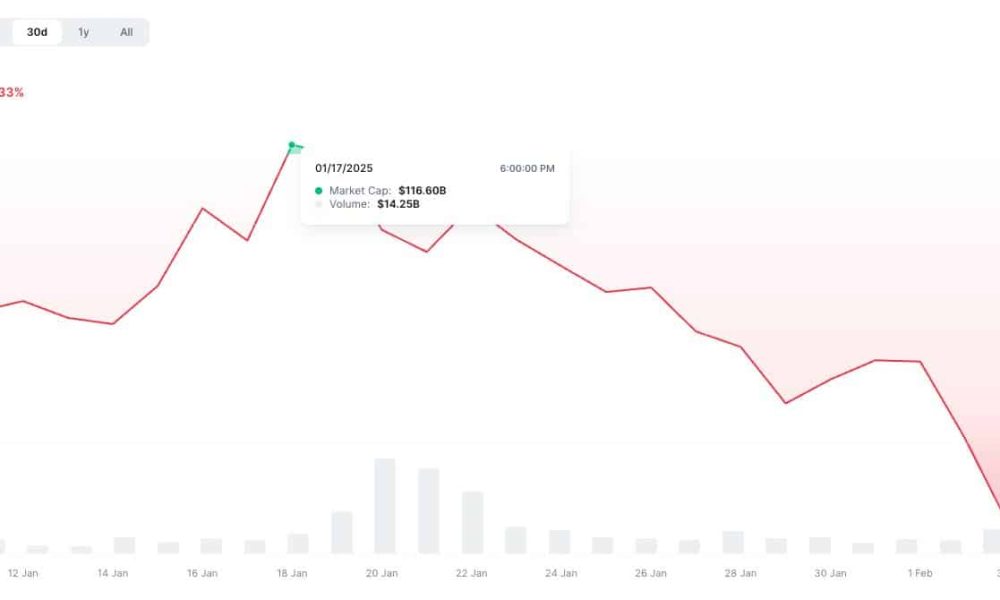Switch to the 1y time range

pyautogui.click(x=84, y=32)
